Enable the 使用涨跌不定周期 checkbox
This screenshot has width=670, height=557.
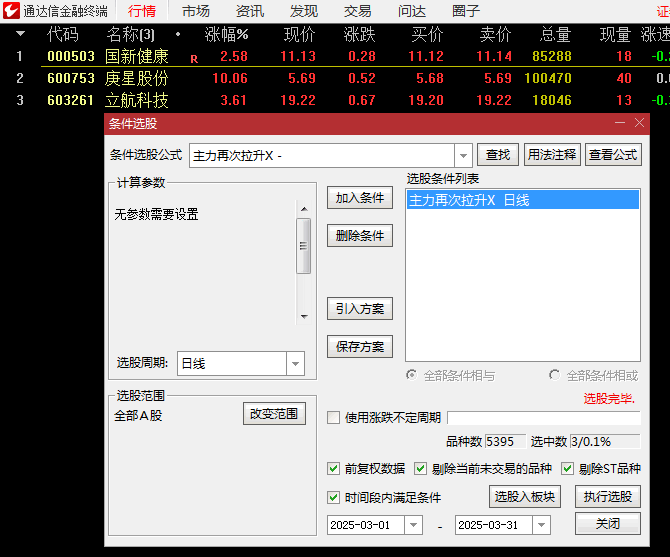pos(333,417)
